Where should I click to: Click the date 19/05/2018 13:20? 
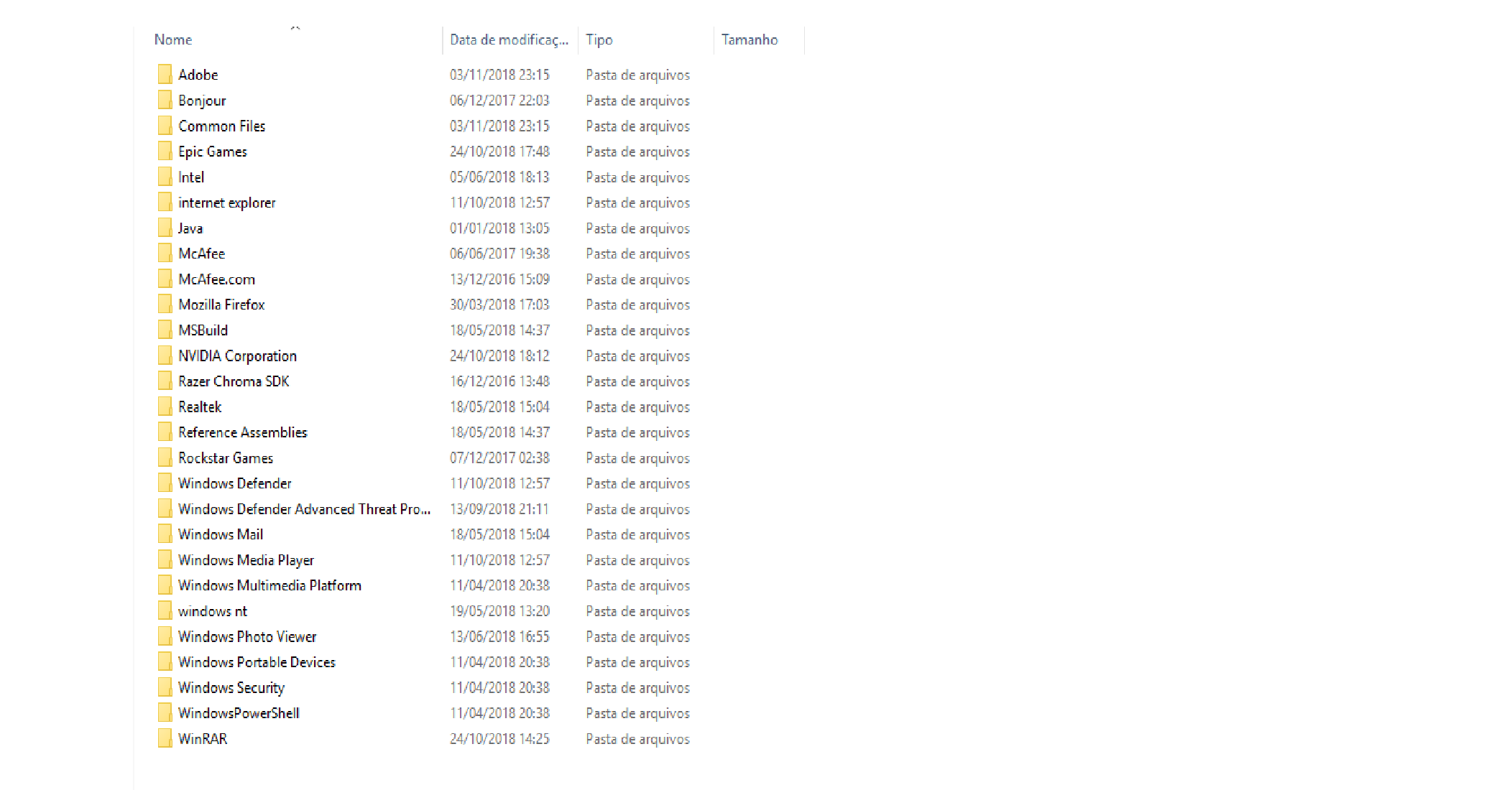point(499,611)
